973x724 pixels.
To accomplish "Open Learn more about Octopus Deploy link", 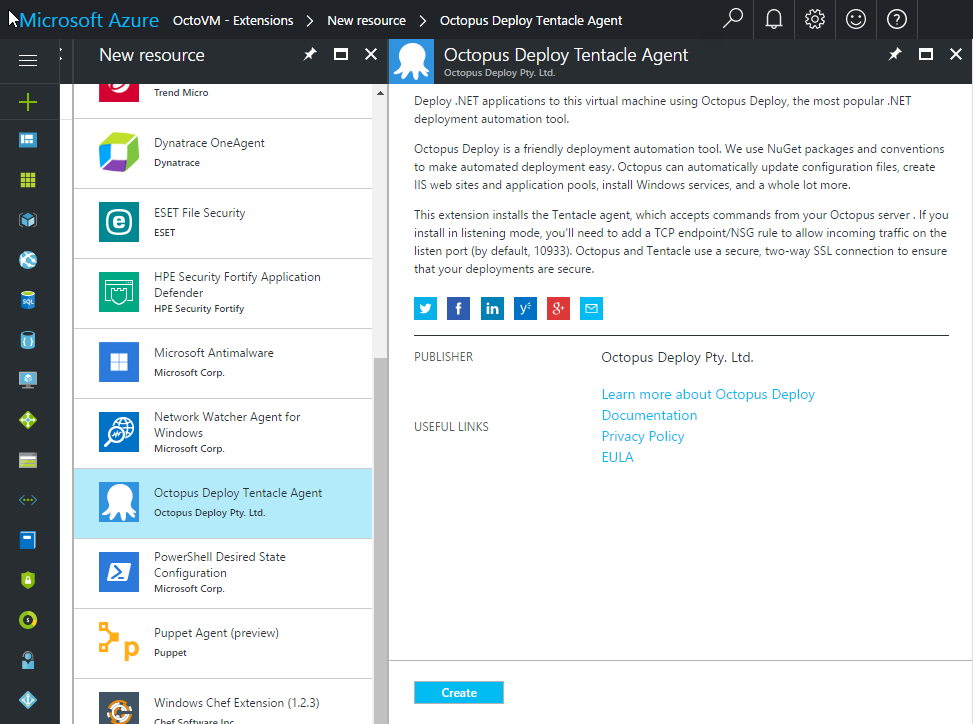I will (708, 394).
